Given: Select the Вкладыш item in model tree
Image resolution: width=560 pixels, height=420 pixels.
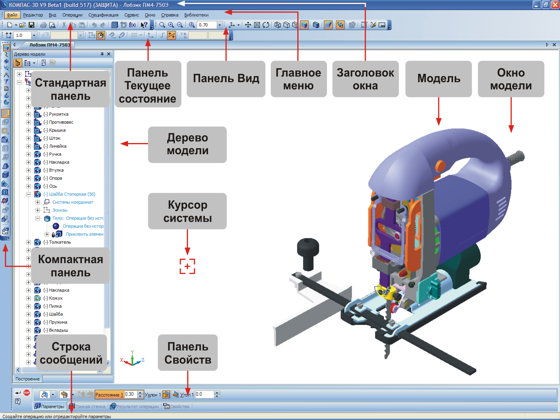Looking at the screenshot, I should tap(55, 330).
